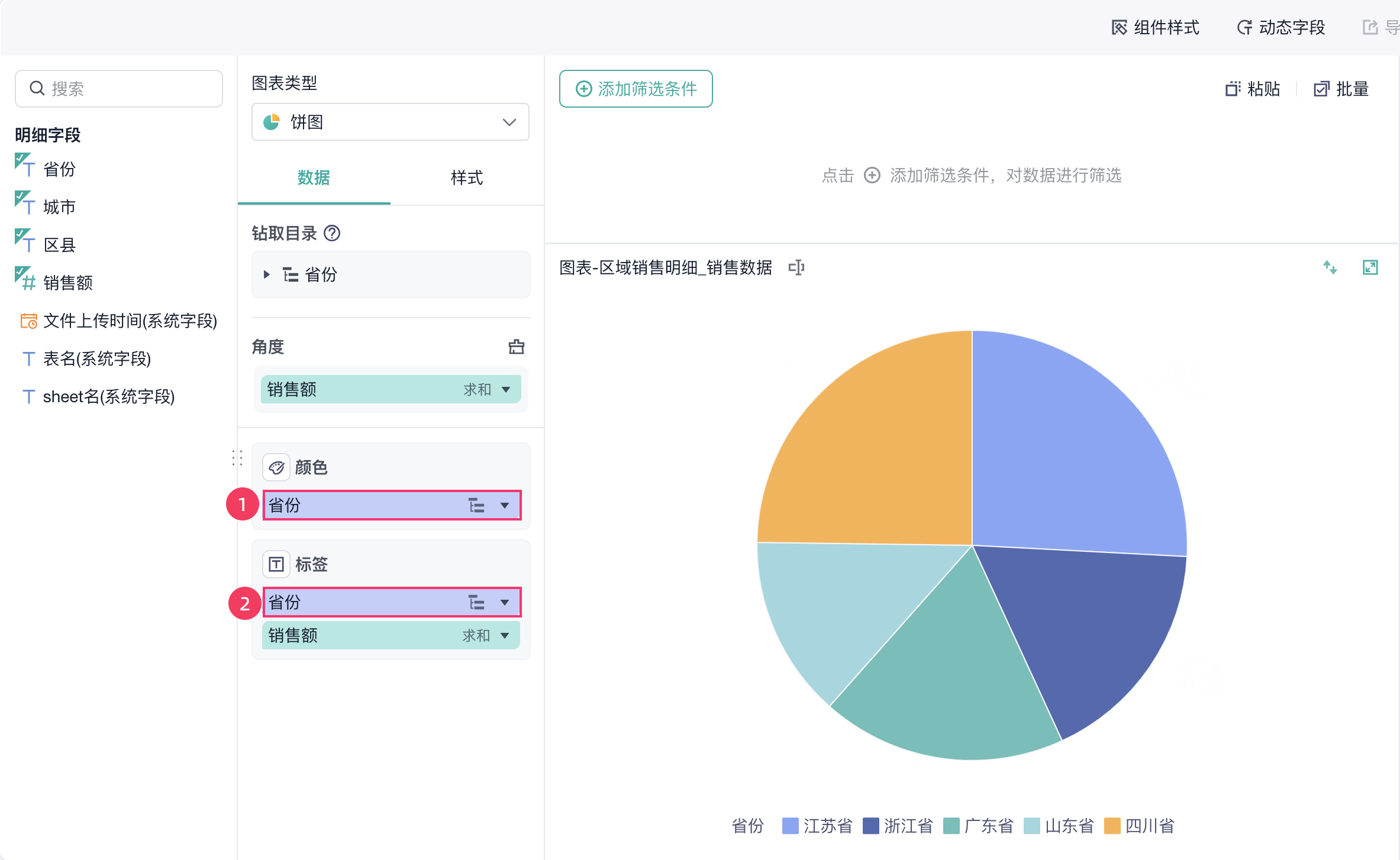Select the 城市 field in field list
1400x860 pixels.
point(59,207)
